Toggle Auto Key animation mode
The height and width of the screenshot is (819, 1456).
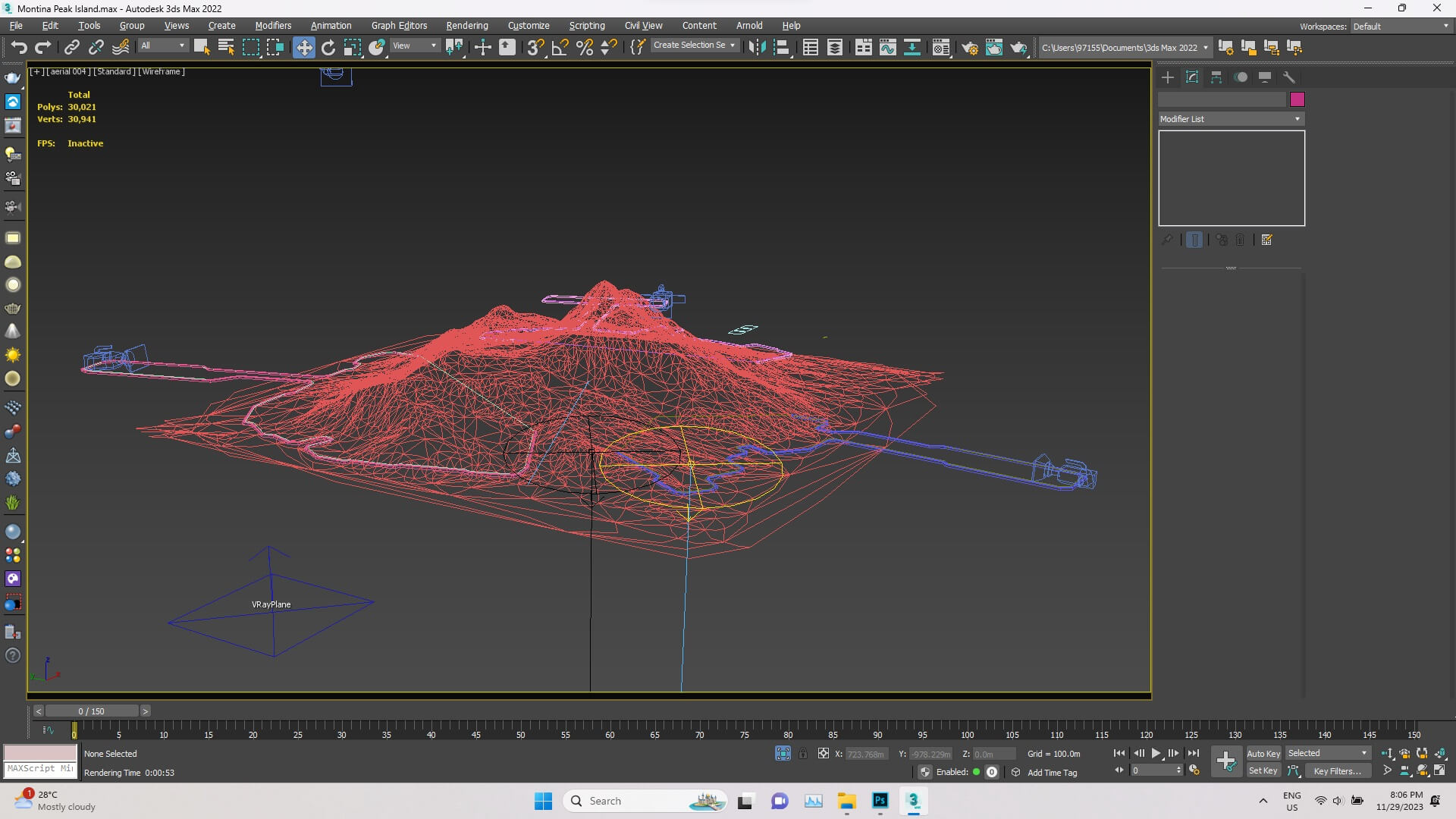(x=1263, y=754)
